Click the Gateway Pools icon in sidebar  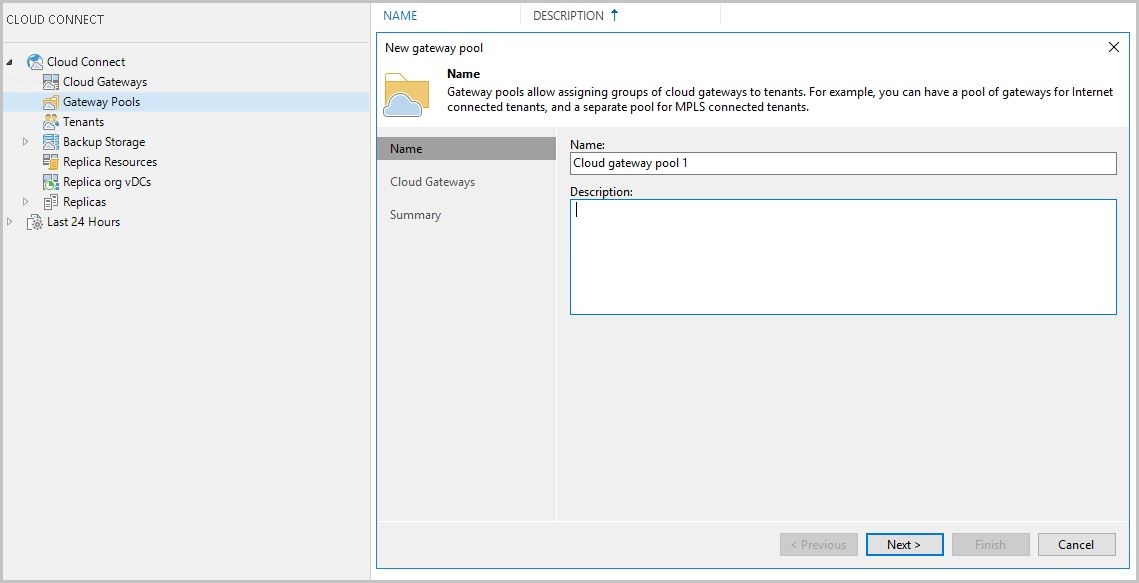coord(50,101)
